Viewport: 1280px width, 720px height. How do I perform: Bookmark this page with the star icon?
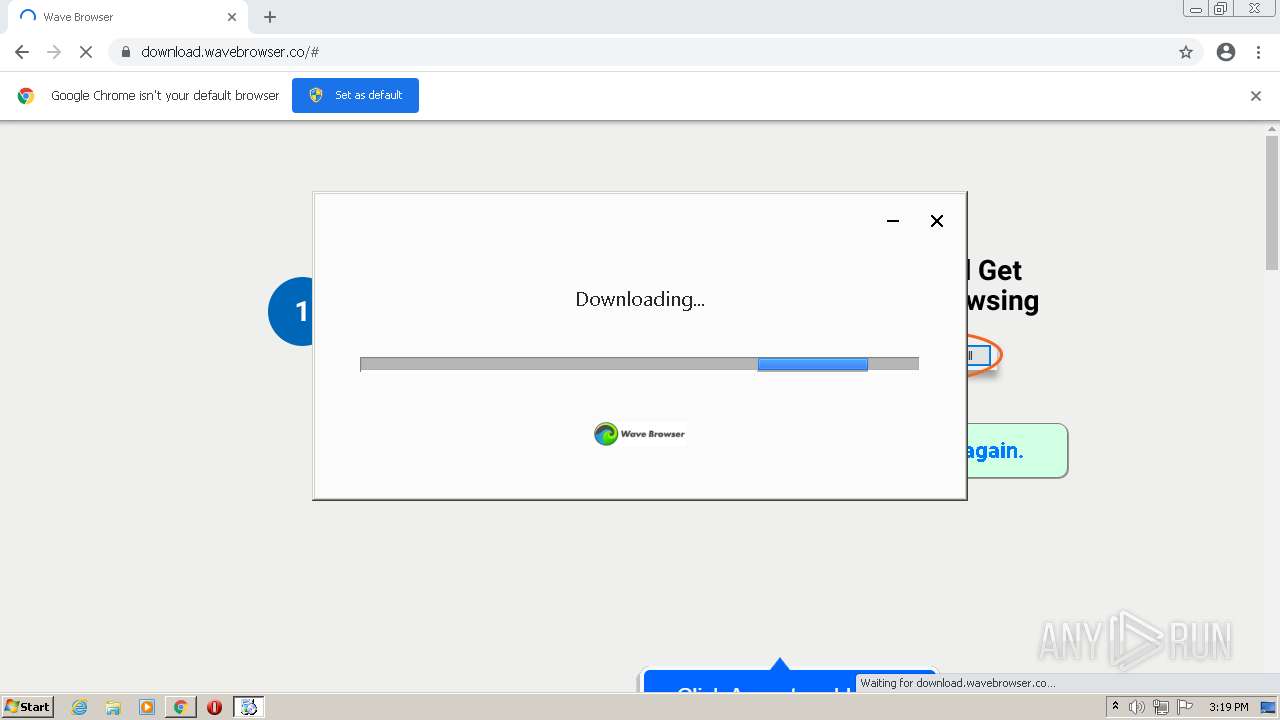(1186, 52)
